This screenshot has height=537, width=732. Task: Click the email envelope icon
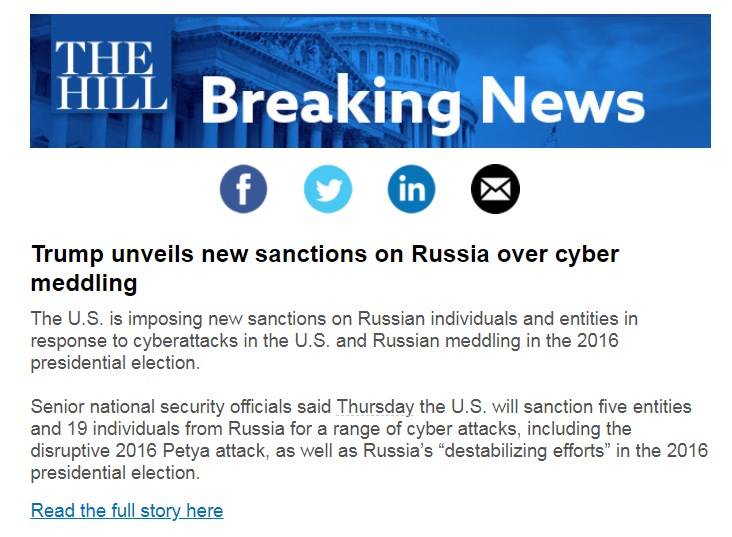[495, 189]
